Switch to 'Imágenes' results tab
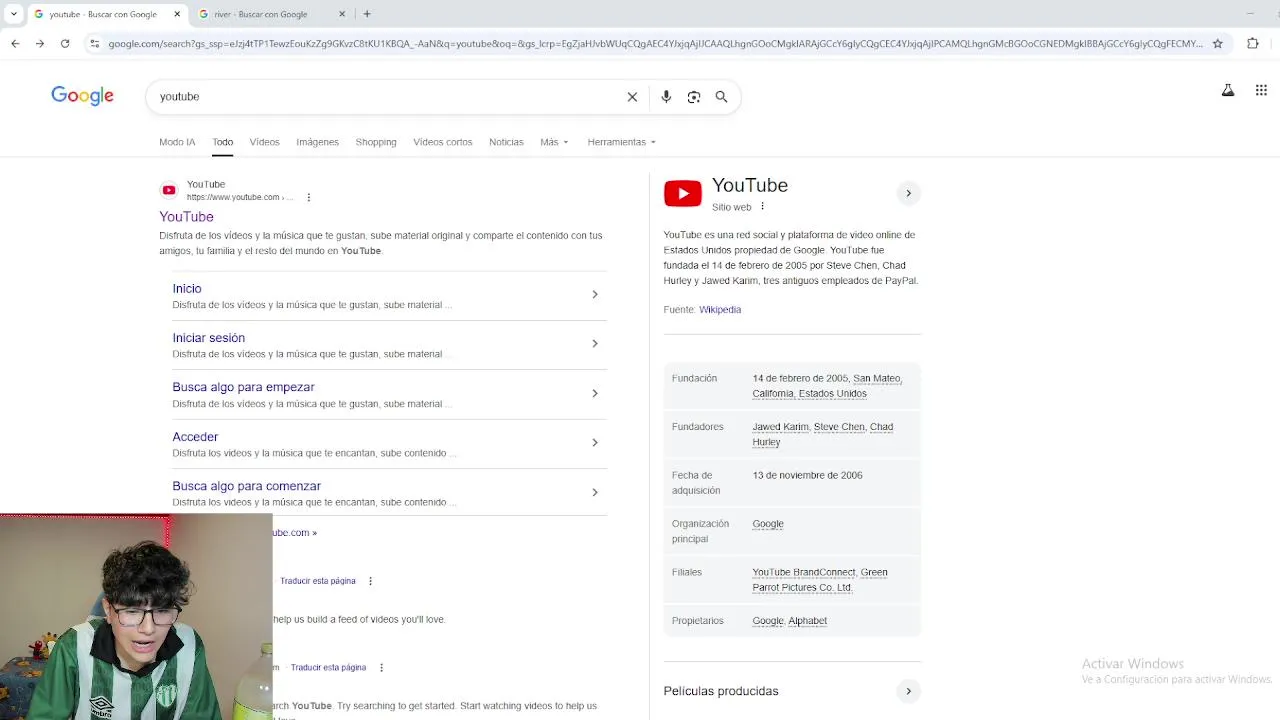This screenshot has height=720, width=1280. pos(317,142)
